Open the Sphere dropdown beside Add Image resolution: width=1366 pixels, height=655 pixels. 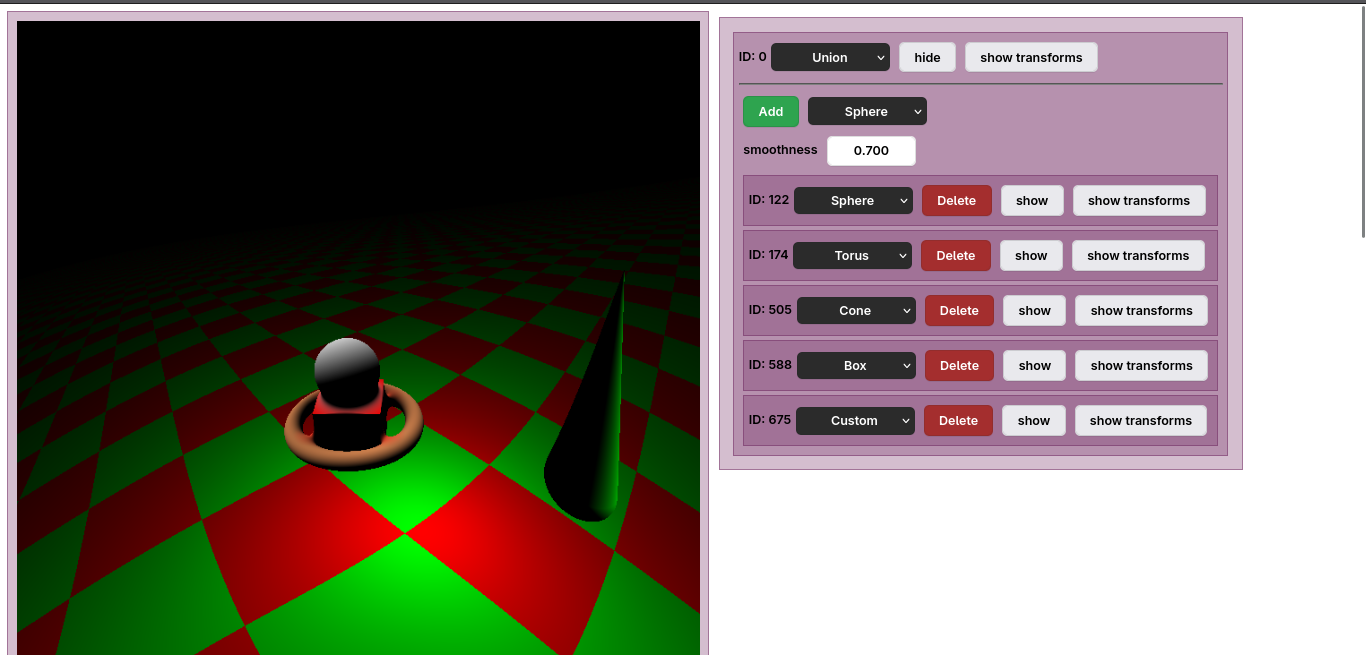866,111
